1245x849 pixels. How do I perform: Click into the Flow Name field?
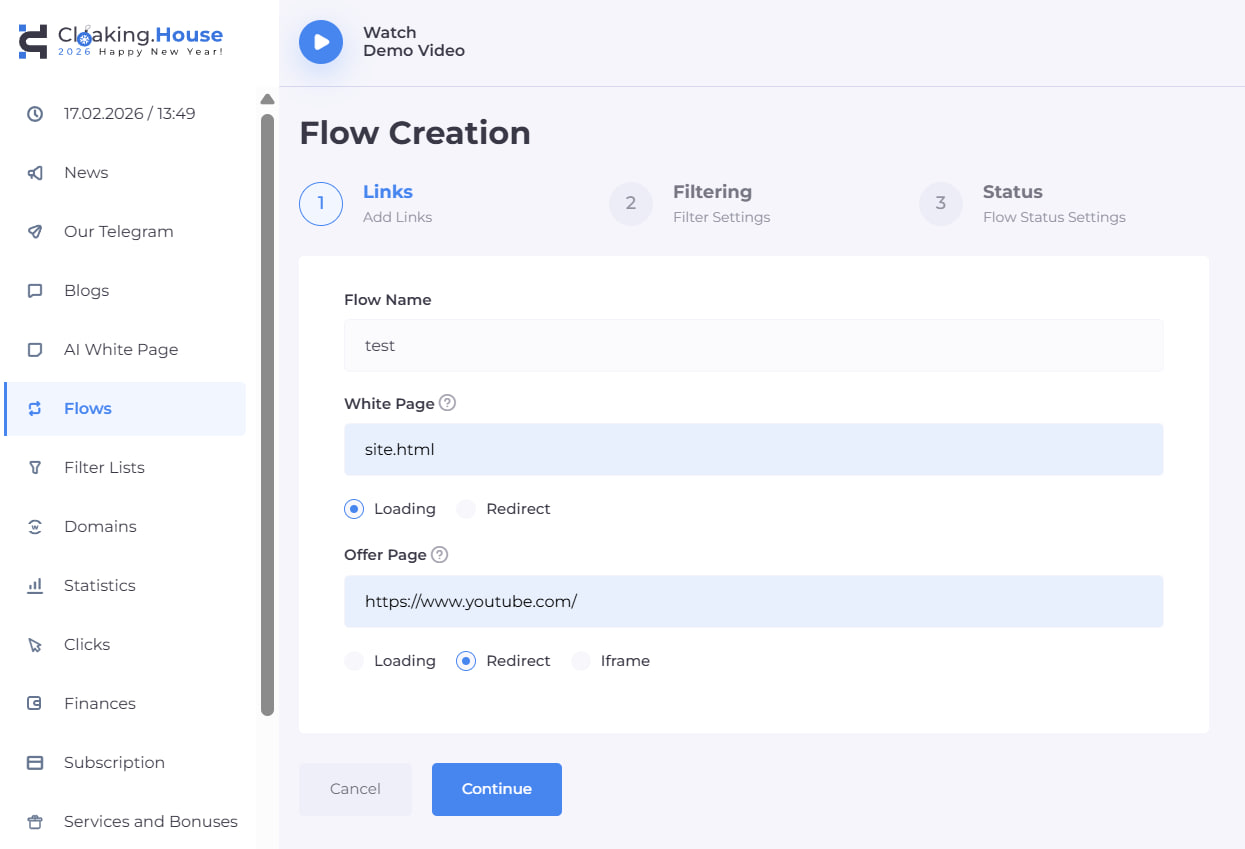tap(753, 346)
